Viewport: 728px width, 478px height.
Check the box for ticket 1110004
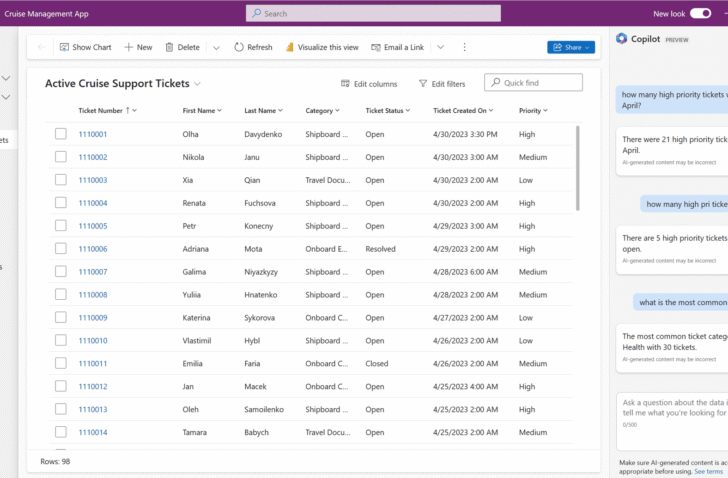click(x=61, y=202)
